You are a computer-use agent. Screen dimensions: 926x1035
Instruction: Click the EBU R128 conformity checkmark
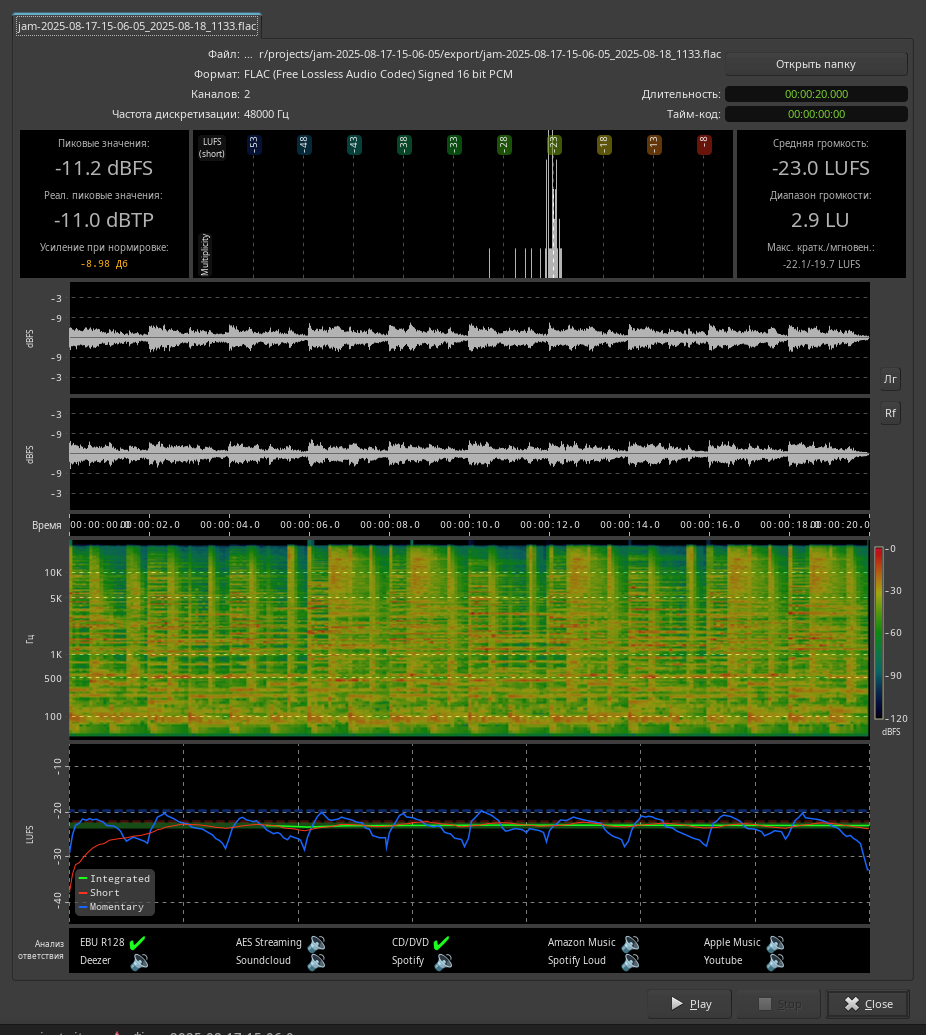(138, 942)
